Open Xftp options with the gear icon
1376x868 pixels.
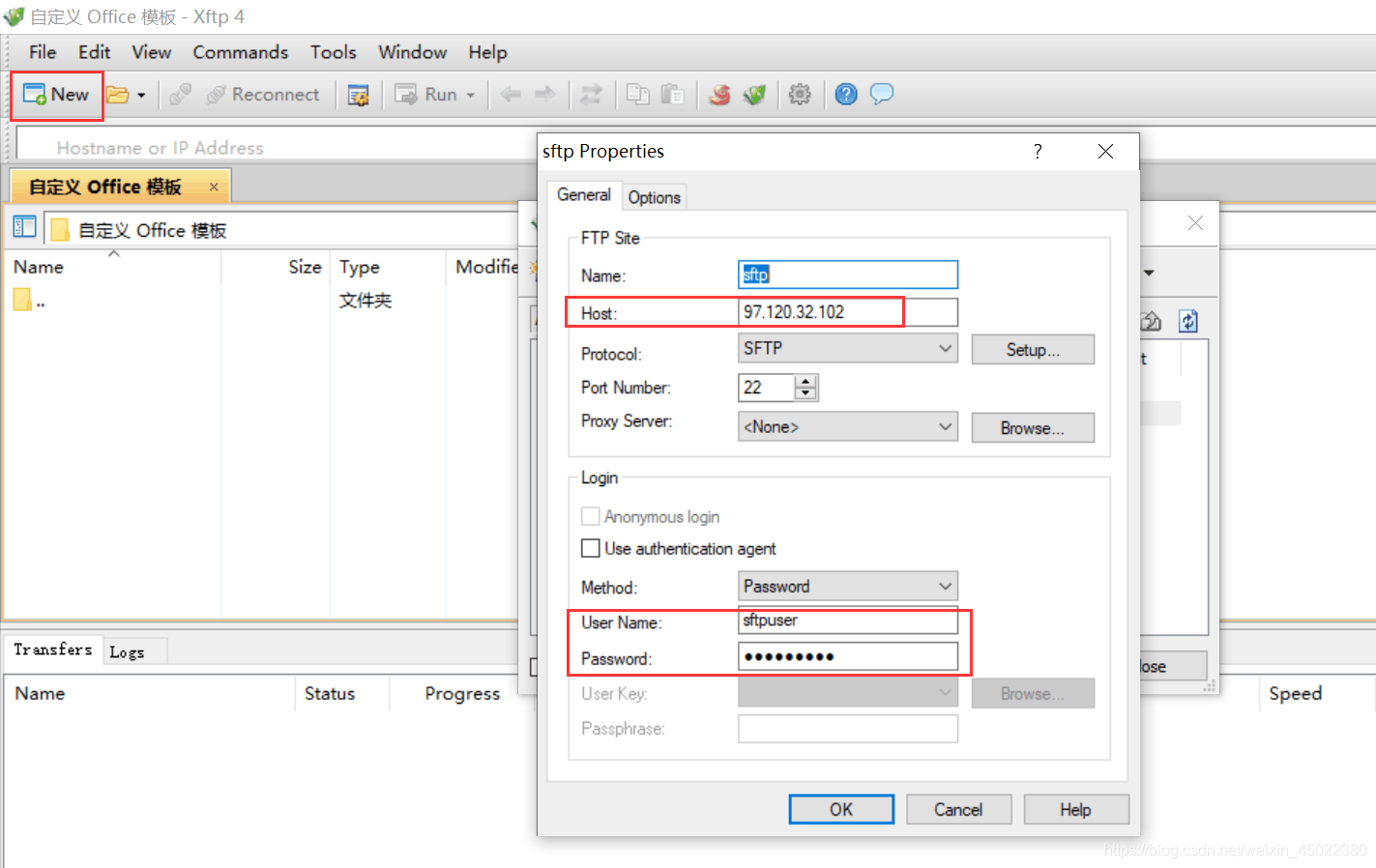pyautogui.click(x=801, y=94)
